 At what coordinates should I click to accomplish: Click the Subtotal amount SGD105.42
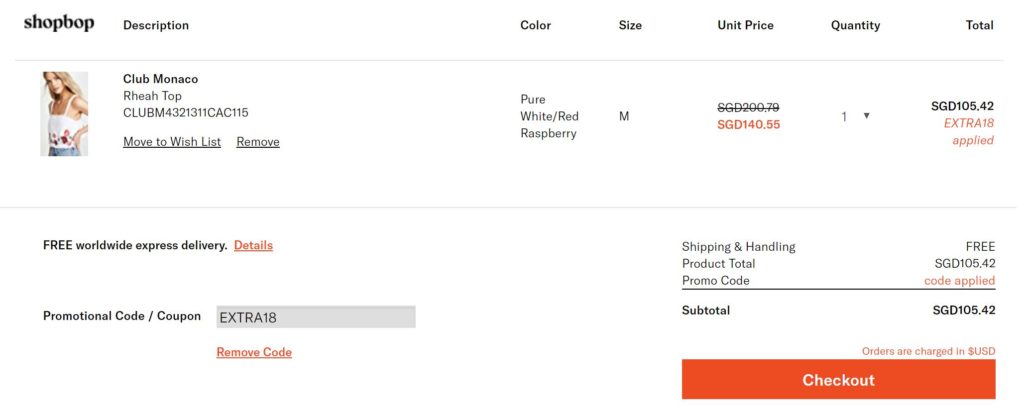coord(963,310)
